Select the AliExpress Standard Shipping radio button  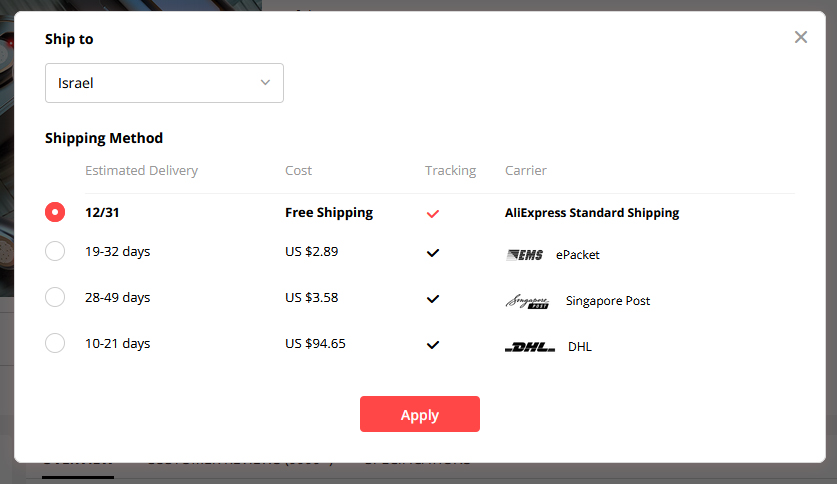55,212
